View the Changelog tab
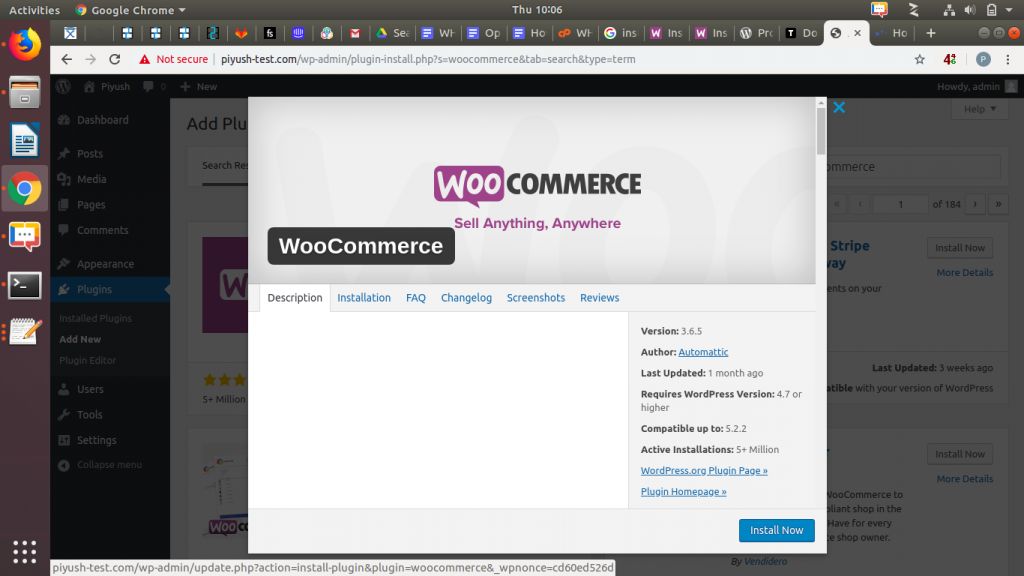1024x576 pixels. [x=466, y=298]
